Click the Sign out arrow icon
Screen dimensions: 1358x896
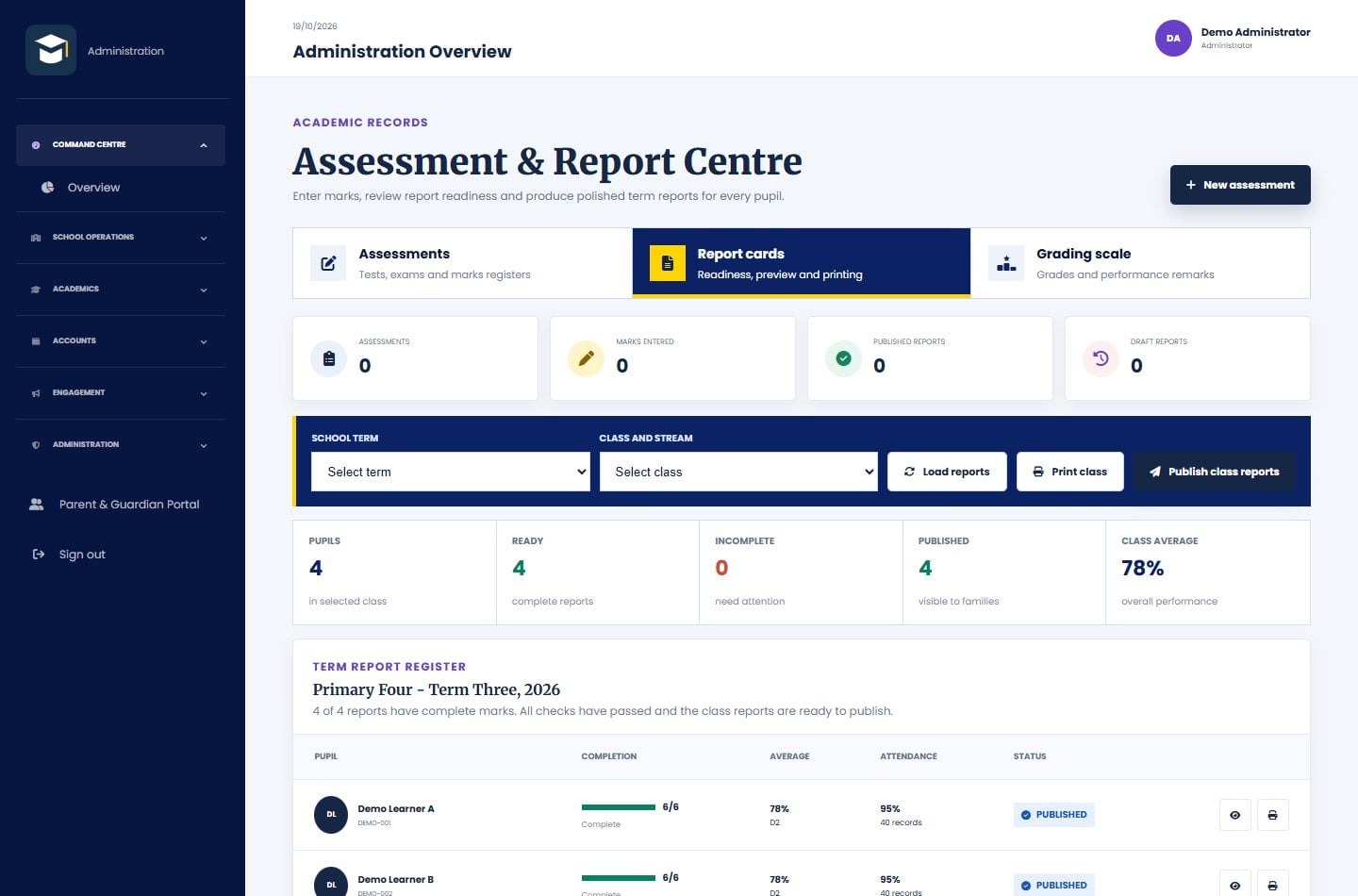pyautogui.click(x=39, y=555)
